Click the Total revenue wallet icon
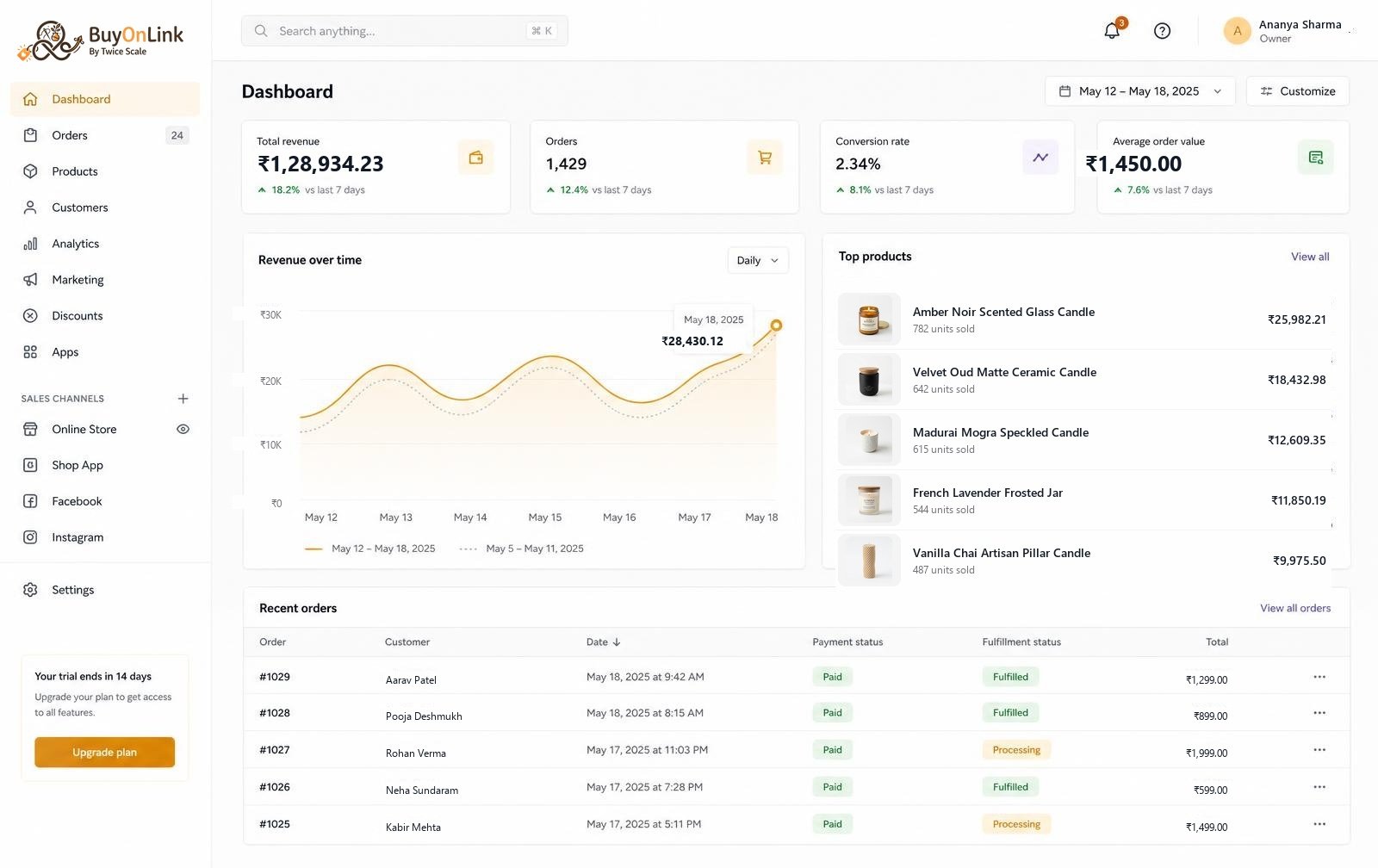 pos(475,158)
